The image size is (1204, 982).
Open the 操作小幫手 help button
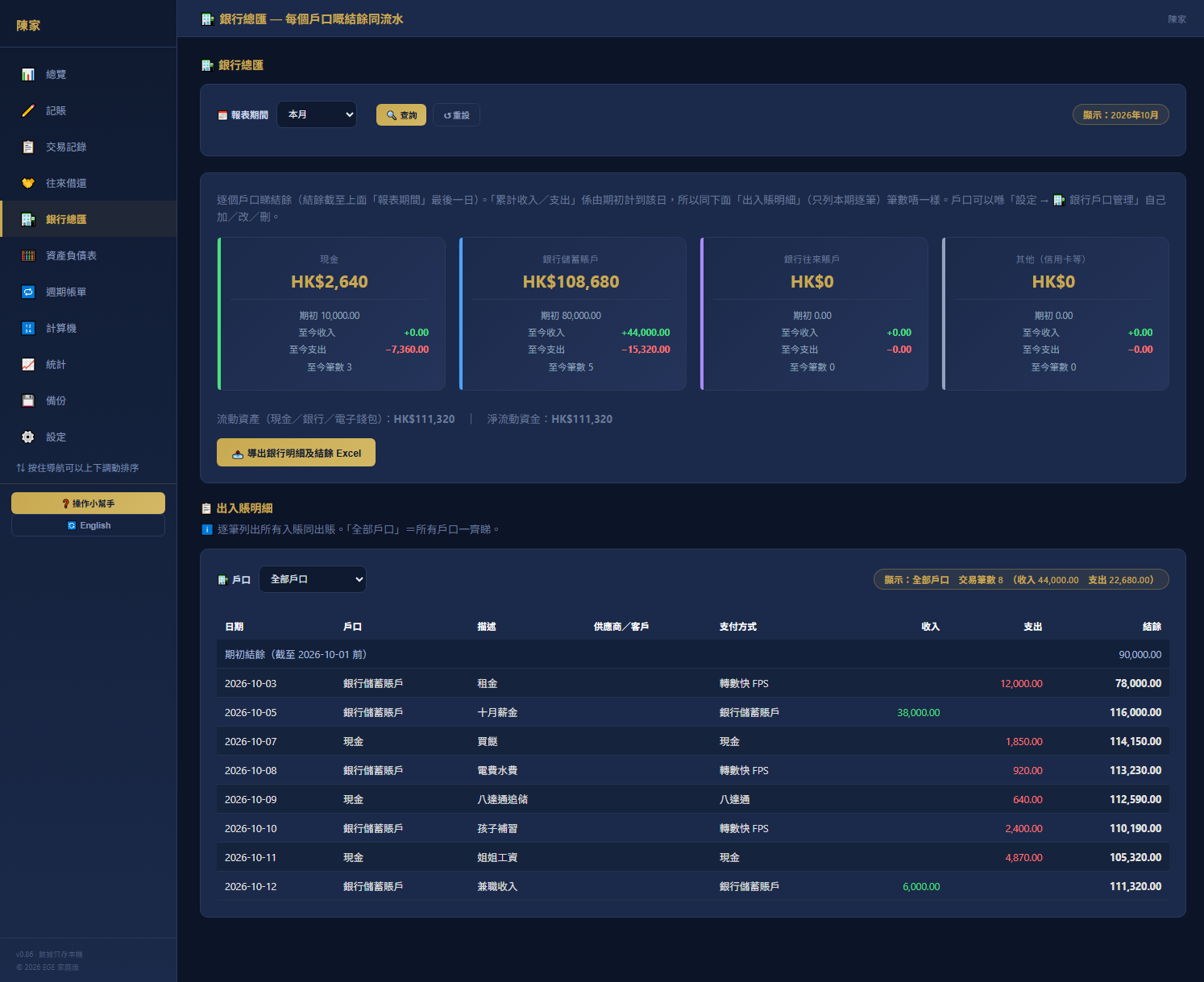click(x=88, y=503)
